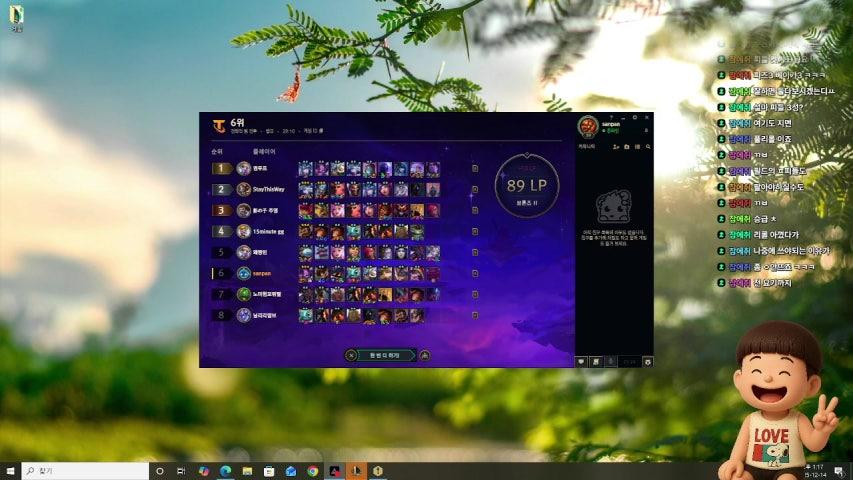This screenshot has width=853, height=480.
Task: Click the round icon right of Play Again
Action: click(425, 355)
